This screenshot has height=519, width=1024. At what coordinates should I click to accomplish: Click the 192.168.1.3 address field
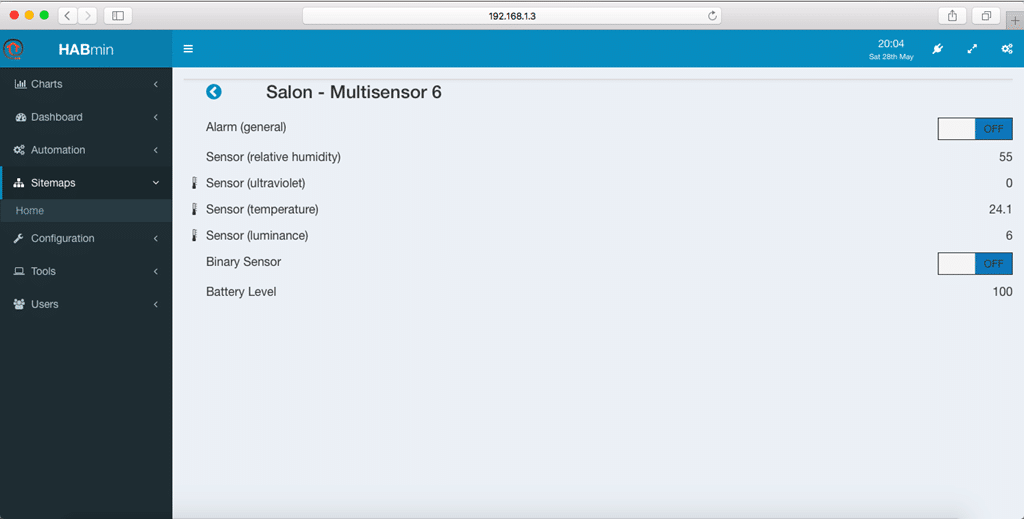[x=512, y=16]
